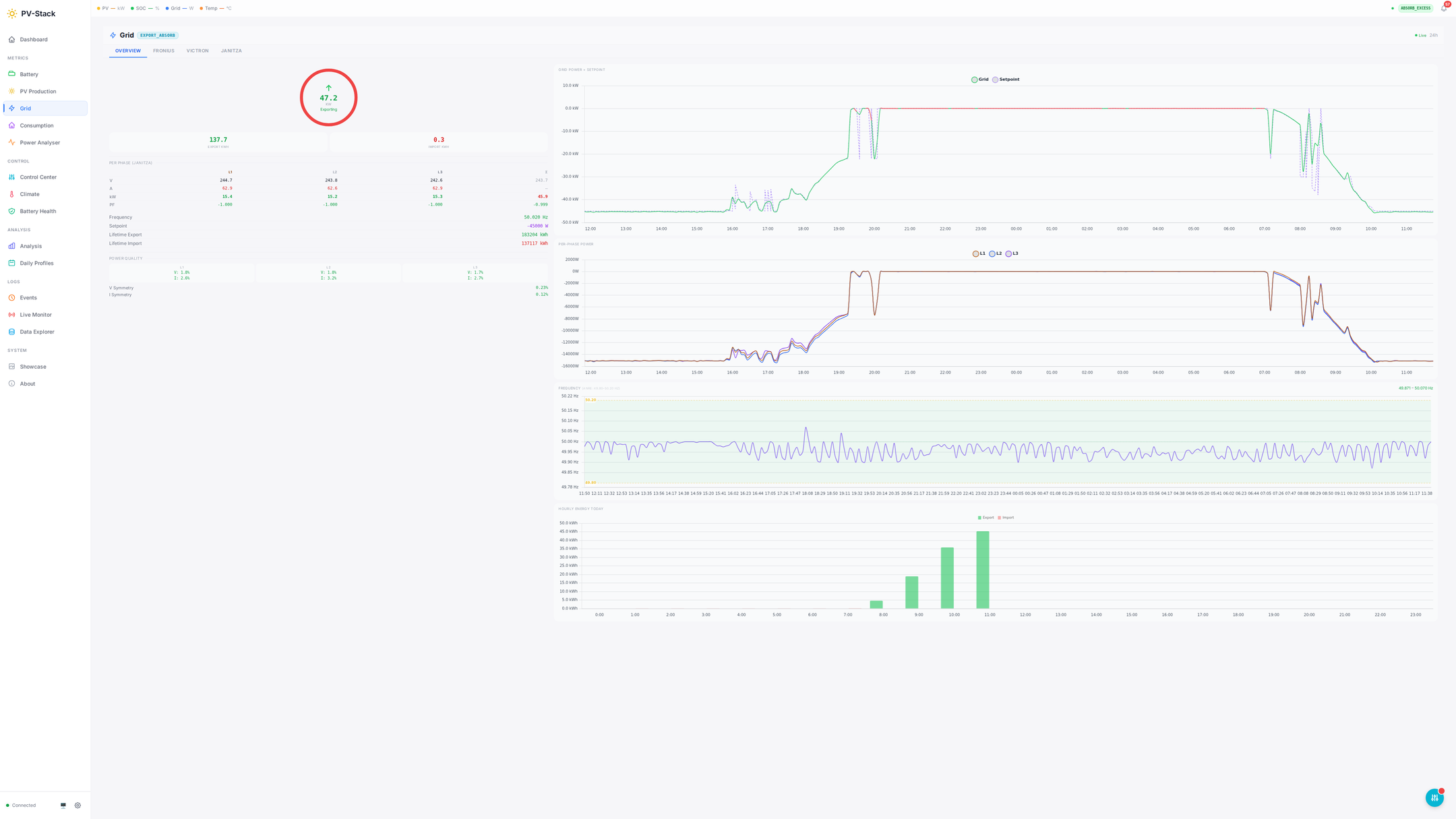Viewport: 1456px width, 819px height.
Task: Click the 47.2 kW exporting gauge
Action: [328, 97]
